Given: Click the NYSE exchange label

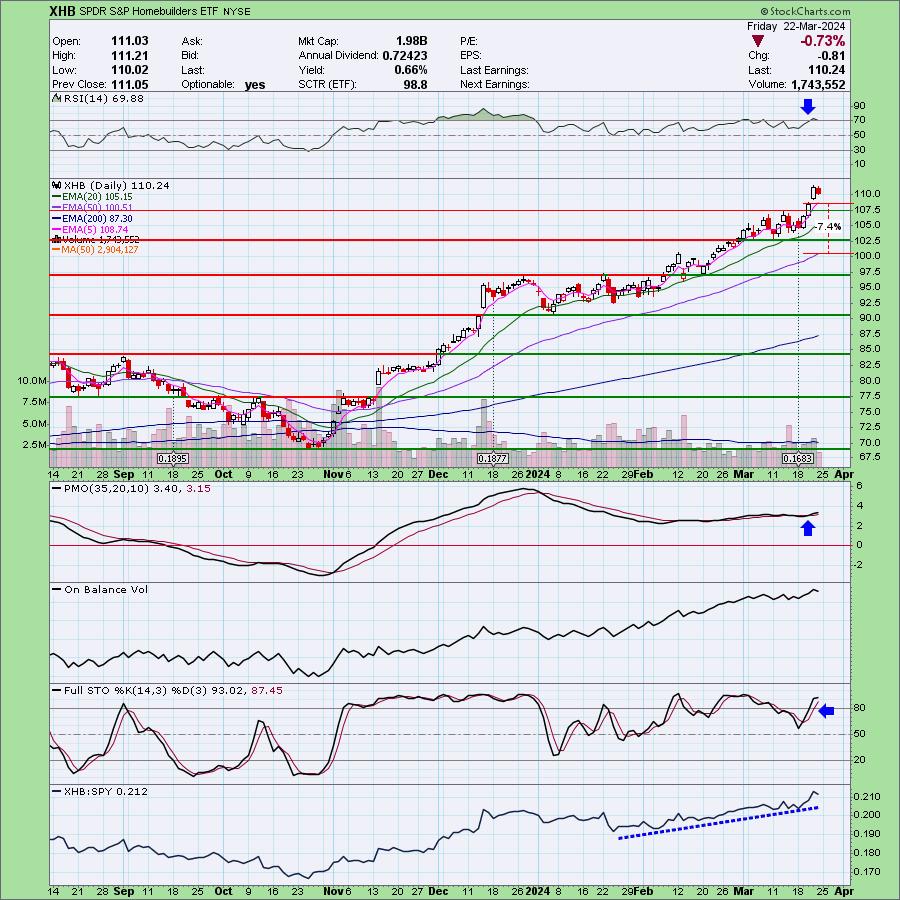Looking at the screenshot, I should 239,11.
